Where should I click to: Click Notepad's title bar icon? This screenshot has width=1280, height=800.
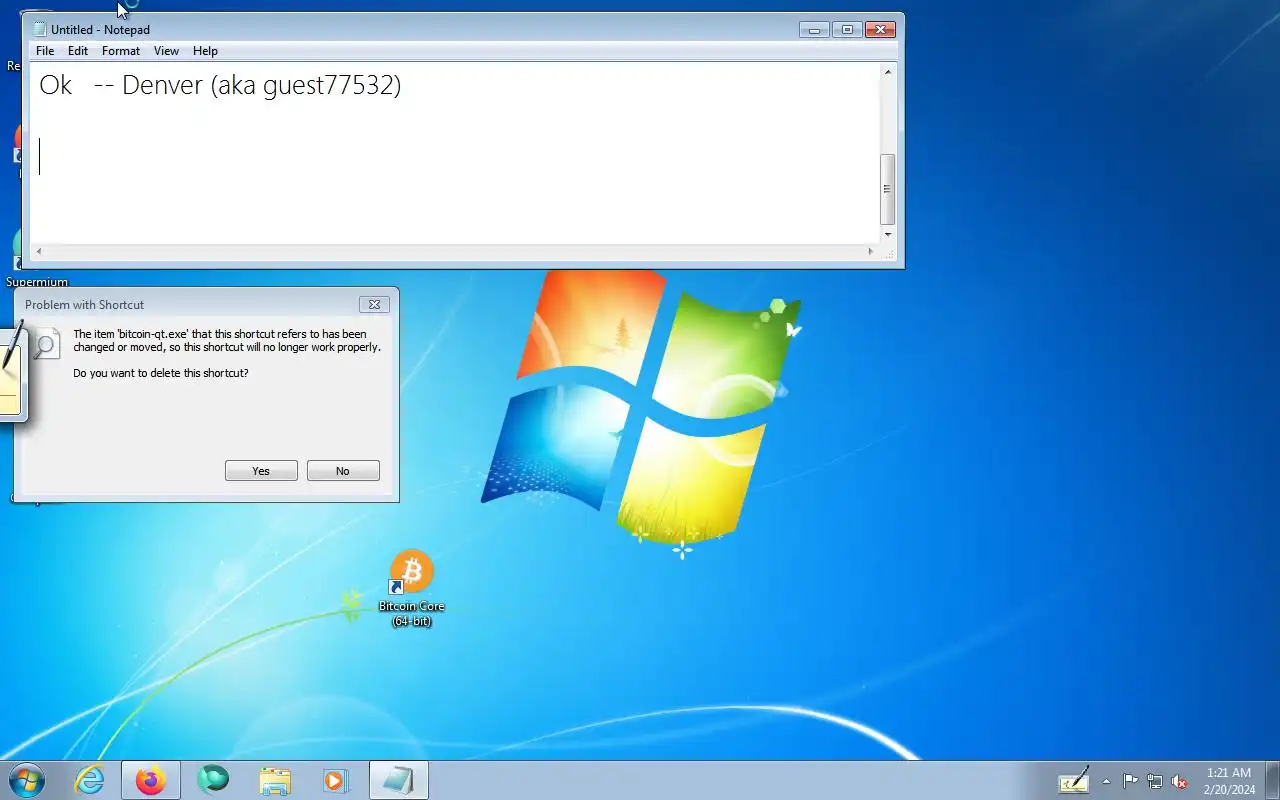point(40,30)
